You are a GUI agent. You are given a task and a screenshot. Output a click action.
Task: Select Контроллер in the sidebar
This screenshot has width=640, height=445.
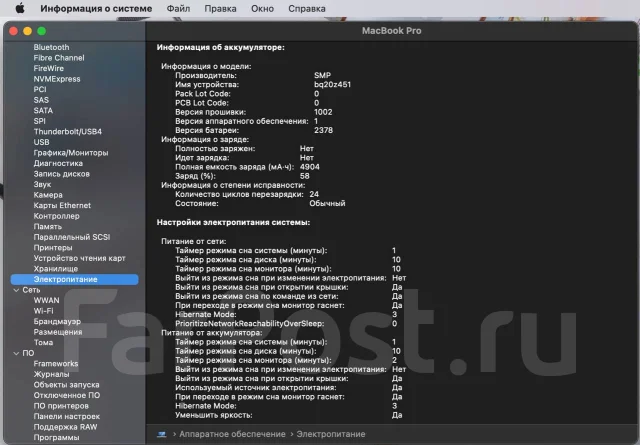pos(56,216)
